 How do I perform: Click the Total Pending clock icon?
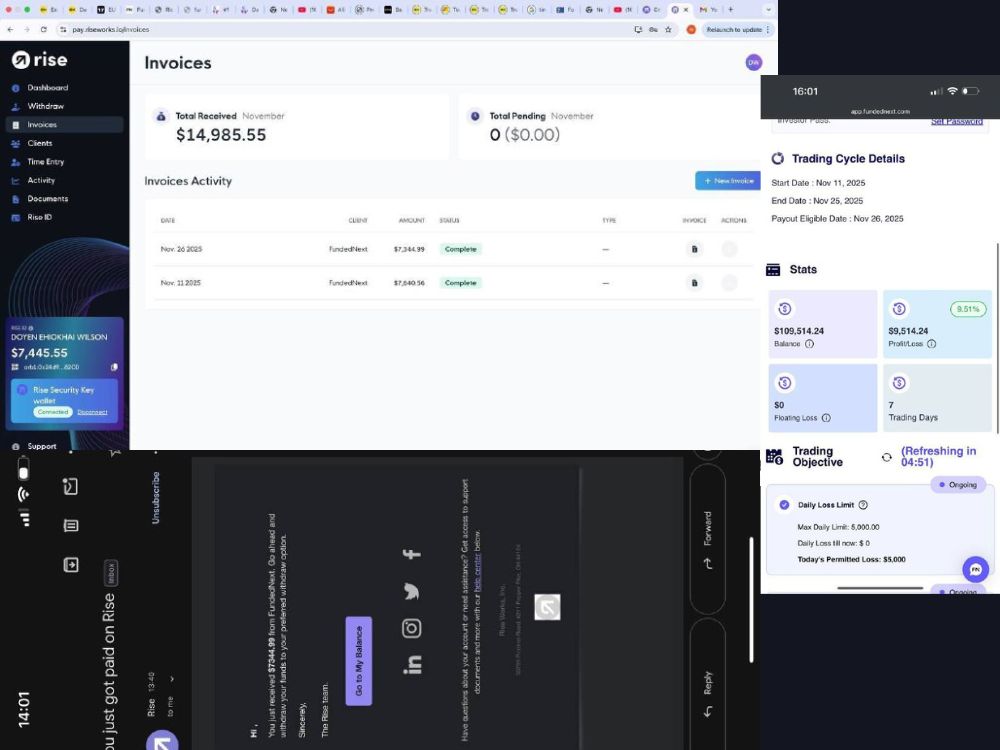point(474,116)
